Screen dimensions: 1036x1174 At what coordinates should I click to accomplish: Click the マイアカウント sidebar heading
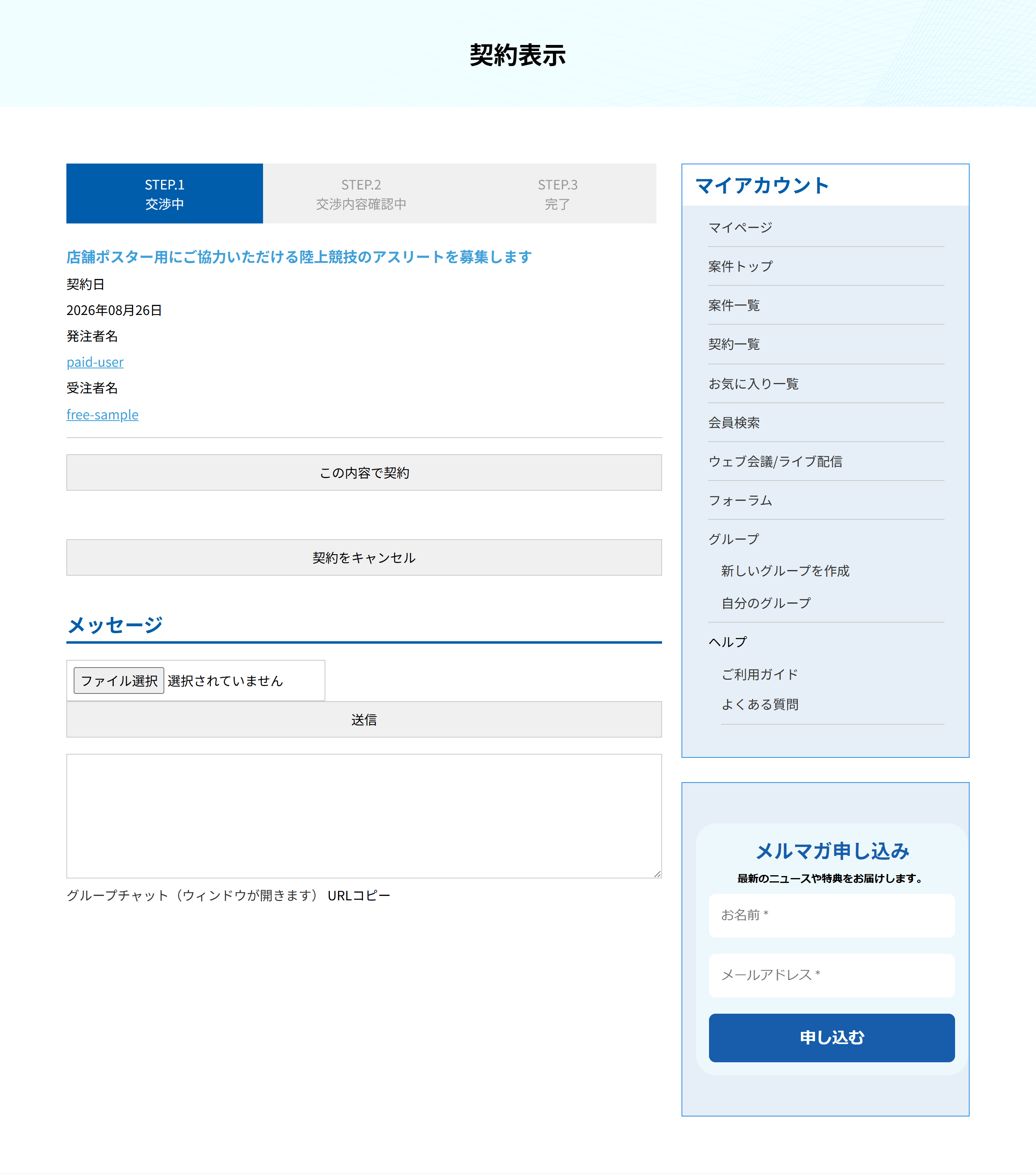762,185
